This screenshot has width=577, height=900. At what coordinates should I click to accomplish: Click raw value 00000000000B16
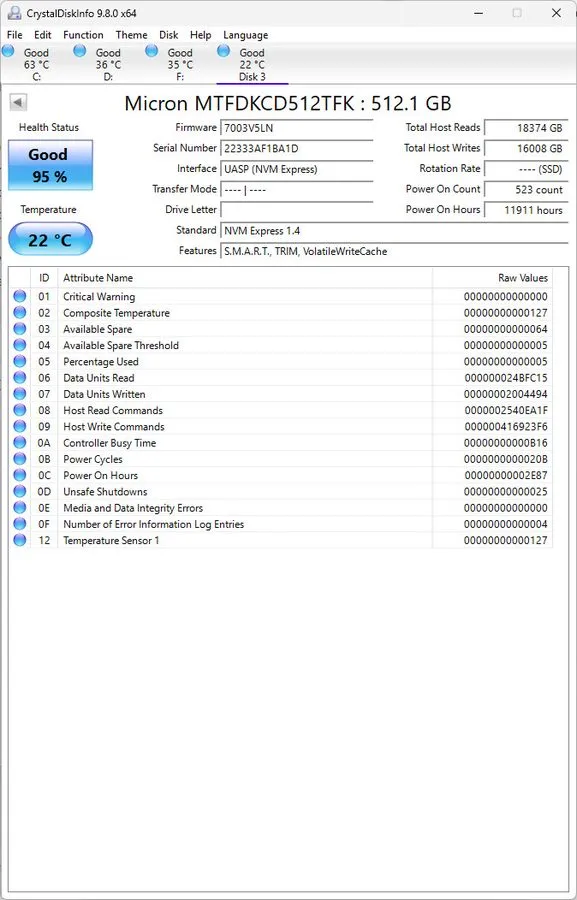506,443
